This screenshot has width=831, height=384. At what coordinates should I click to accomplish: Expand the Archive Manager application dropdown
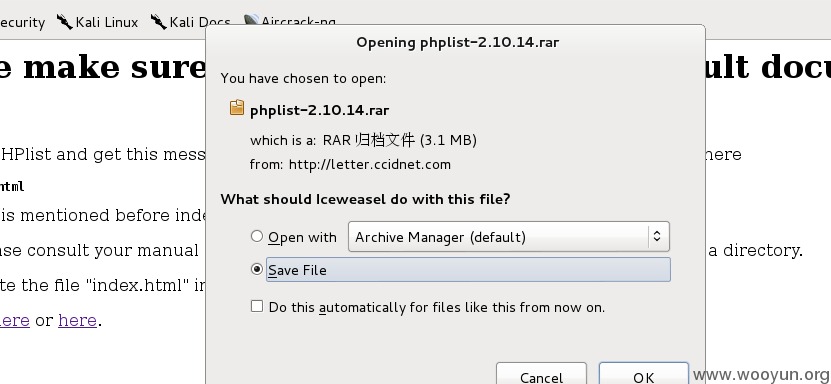tap(509, 237)
